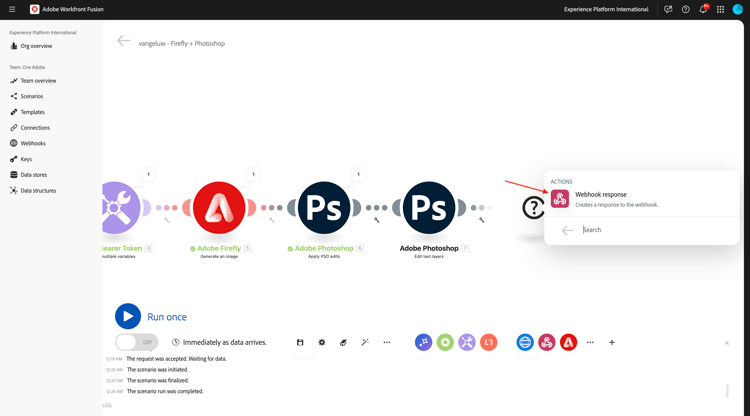Add a favorite with the plus icon
The image size is (750, 416).
612,342
